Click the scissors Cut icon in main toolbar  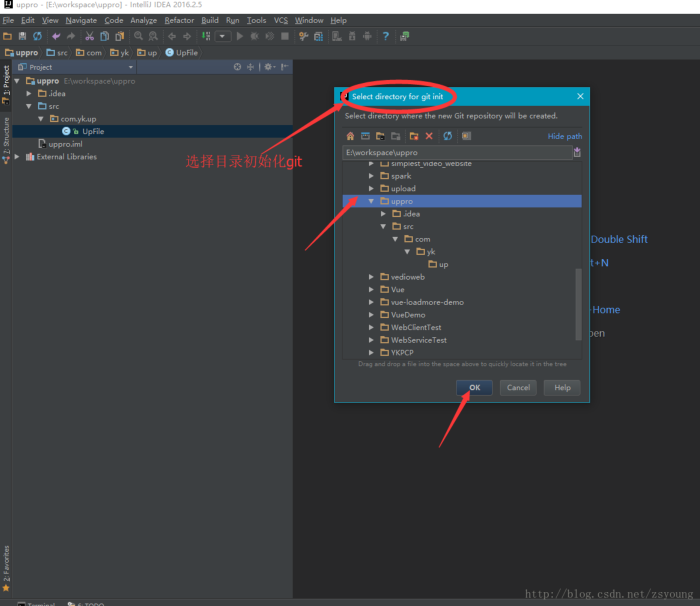point(89,36)
